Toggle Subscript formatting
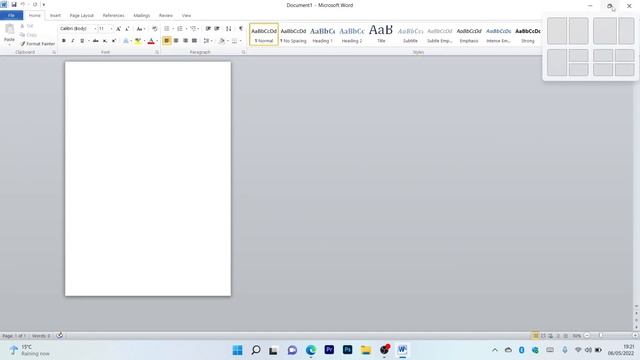This screenshot has height=360, width=640. point(105,41)
